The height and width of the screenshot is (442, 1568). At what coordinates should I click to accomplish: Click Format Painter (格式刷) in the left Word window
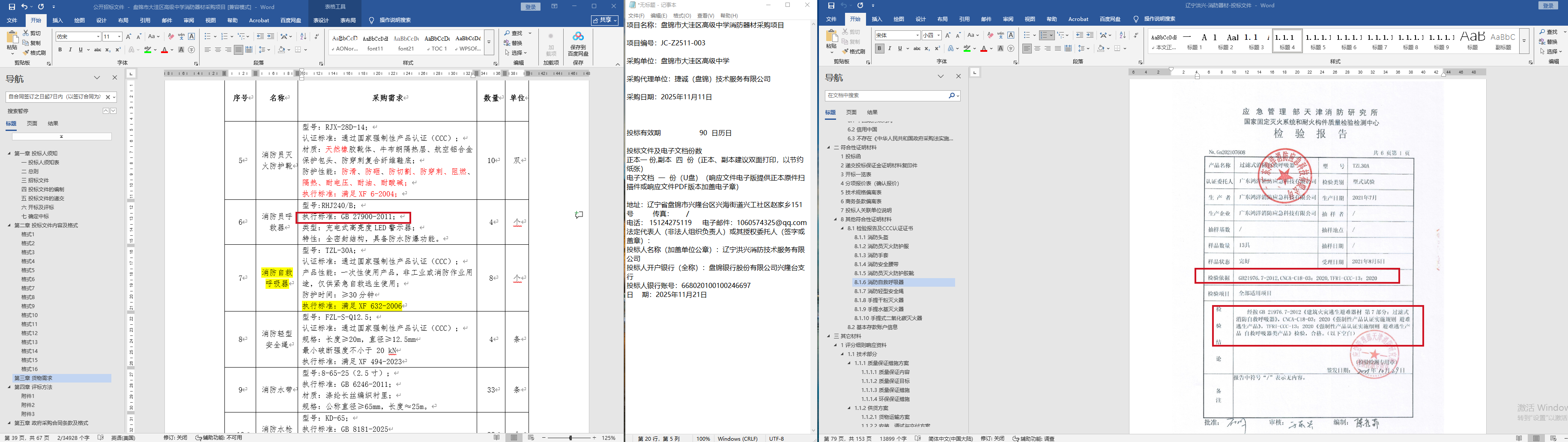(x=34, y=53)
